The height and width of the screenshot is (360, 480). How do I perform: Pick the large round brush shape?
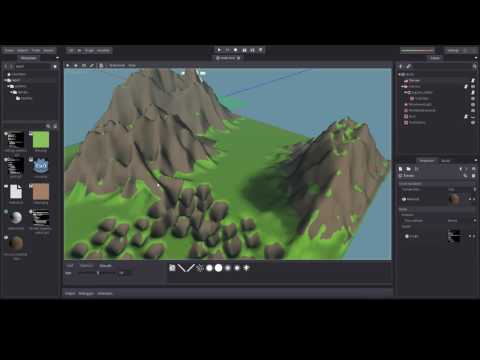click(x=218, y=268)
